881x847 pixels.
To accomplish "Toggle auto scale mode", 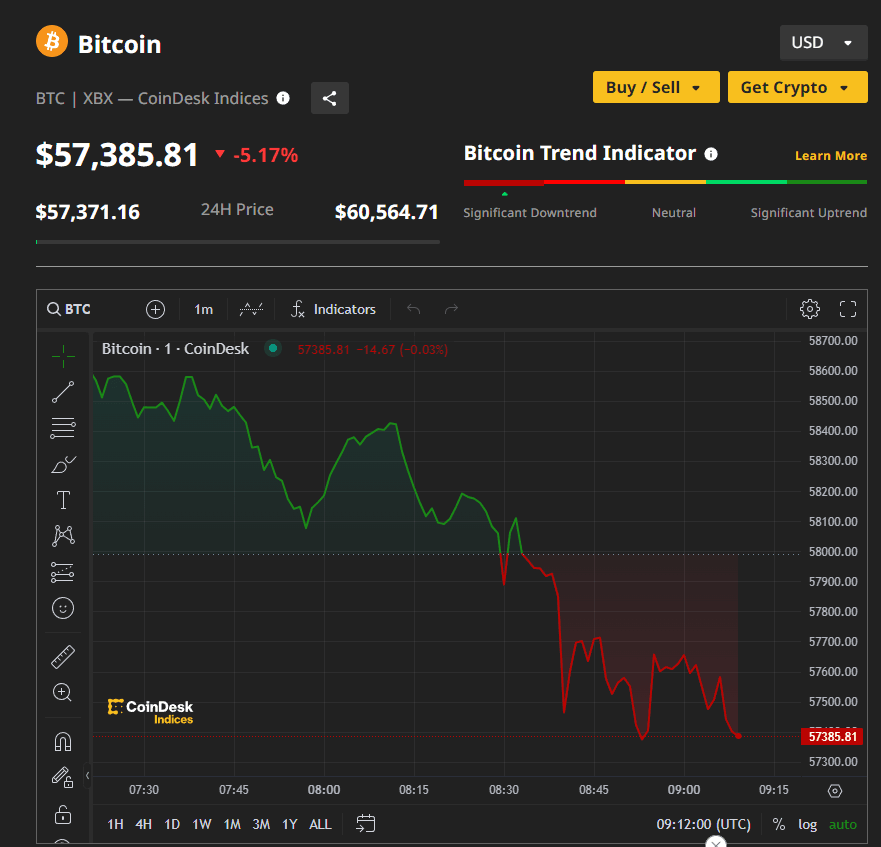I will coord(843,824).
